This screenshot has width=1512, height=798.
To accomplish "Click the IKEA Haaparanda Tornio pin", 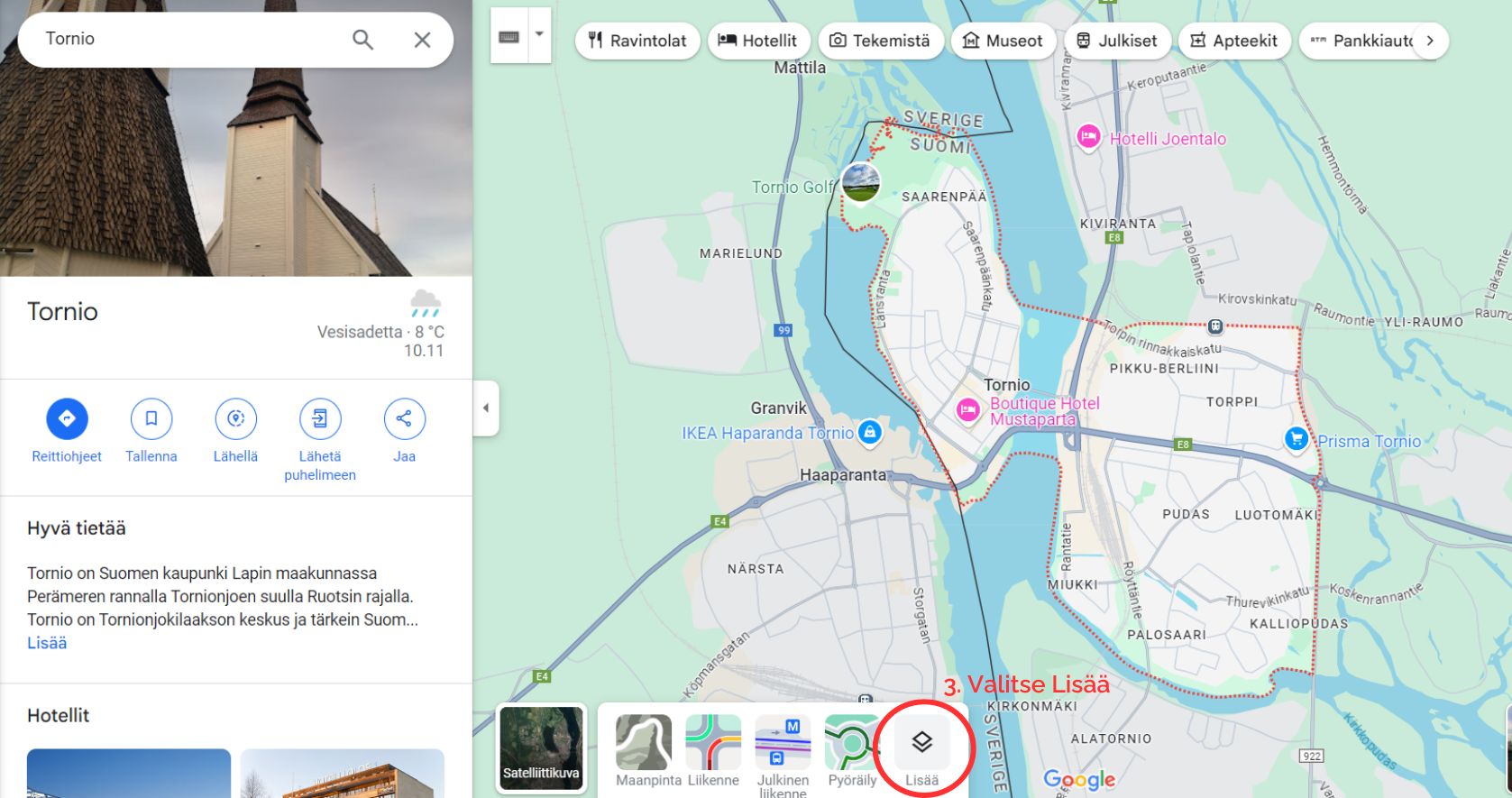I will [869, 433].
